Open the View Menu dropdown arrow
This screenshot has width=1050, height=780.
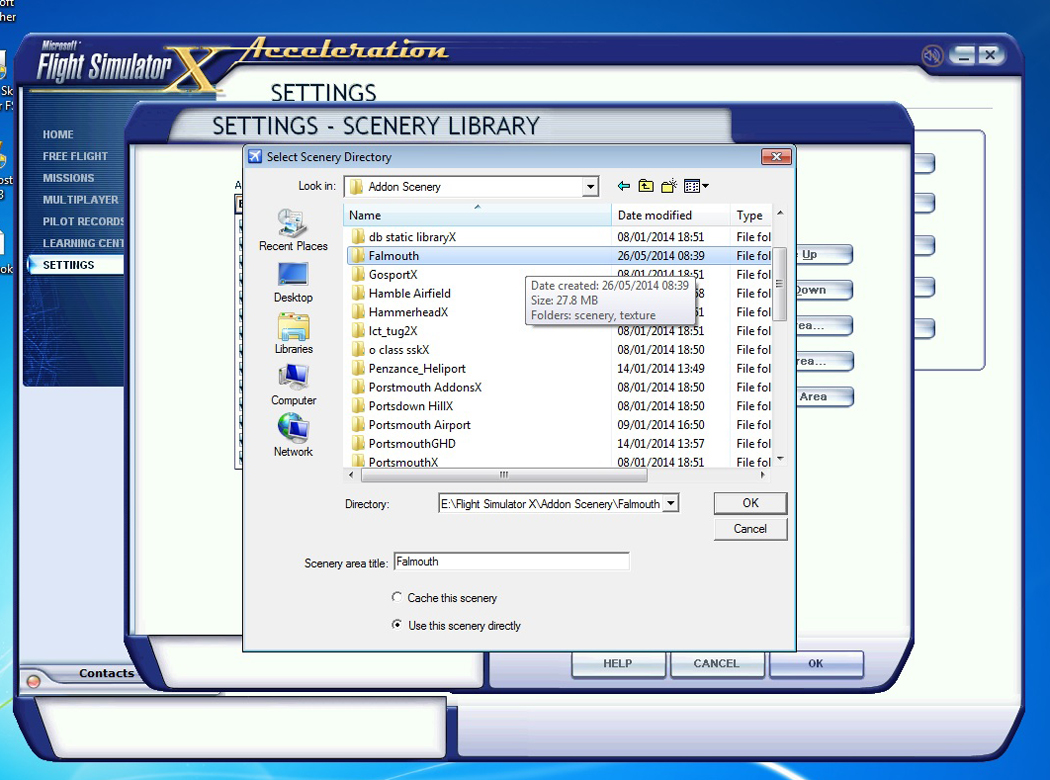(x=705, y=186)
